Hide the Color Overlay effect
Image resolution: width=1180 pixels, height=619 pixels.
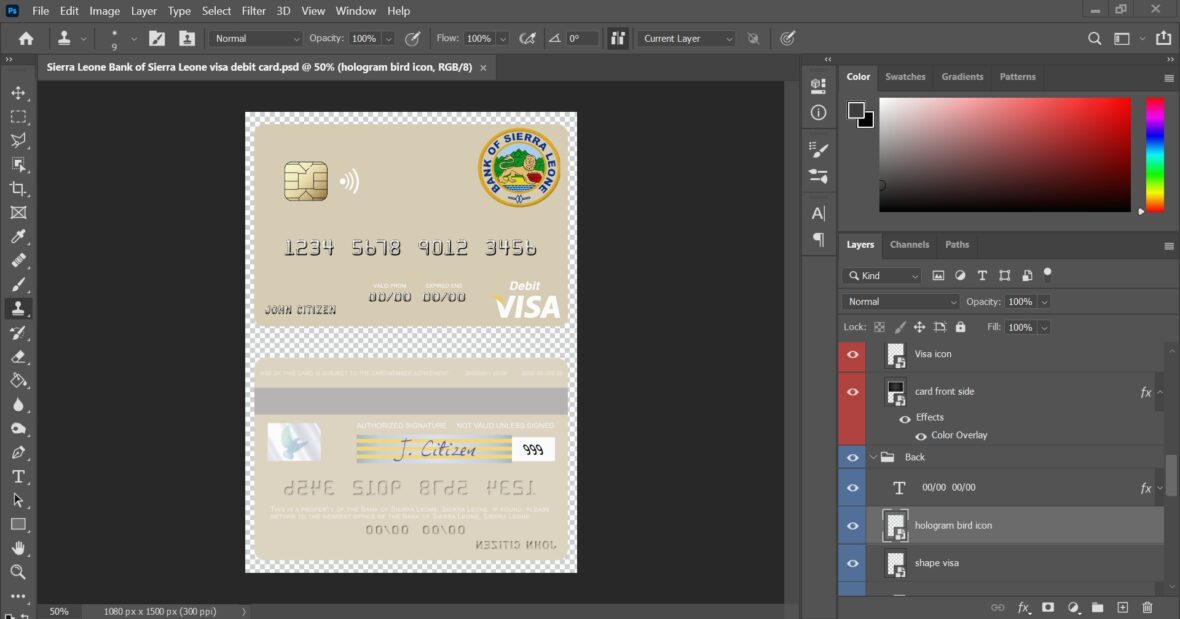pos(920,435)
